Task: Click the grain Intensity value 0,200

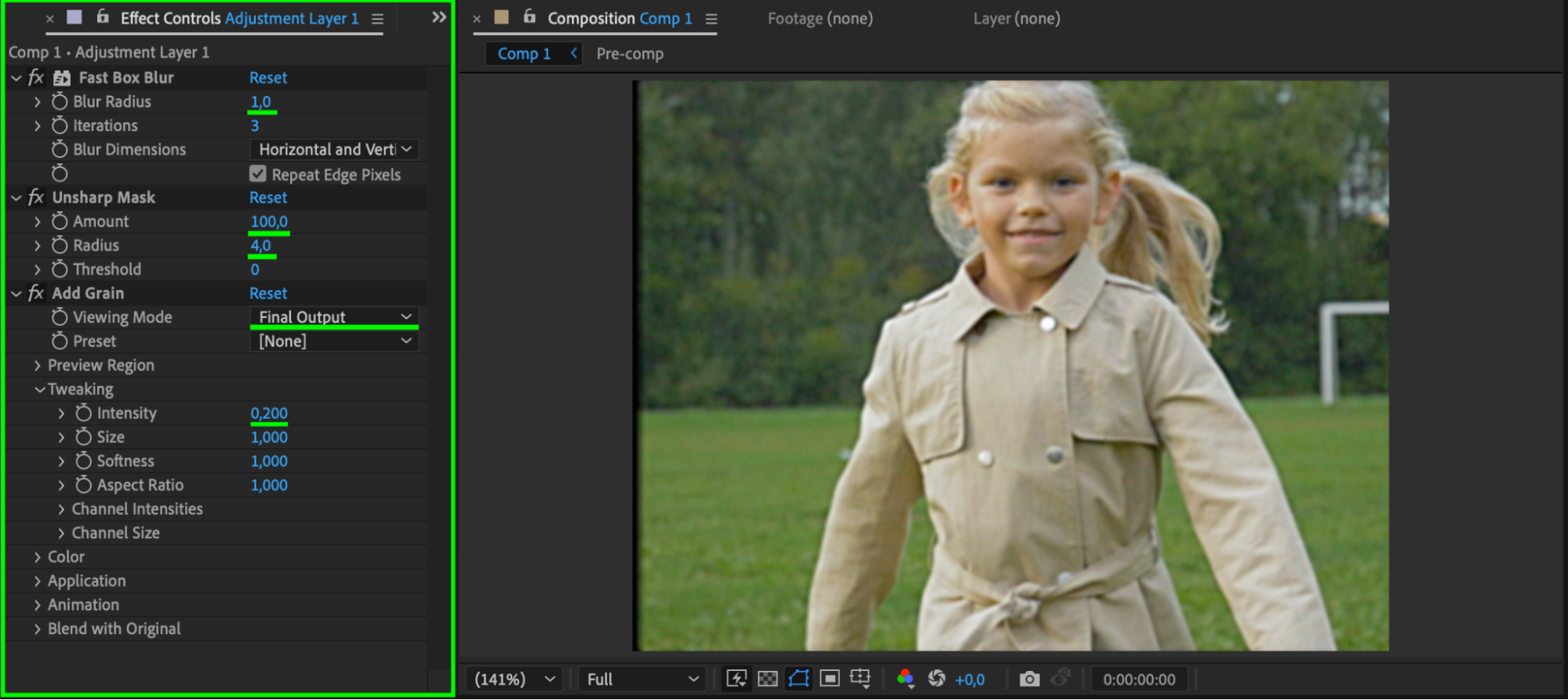Action: click(x=269, y=413)
